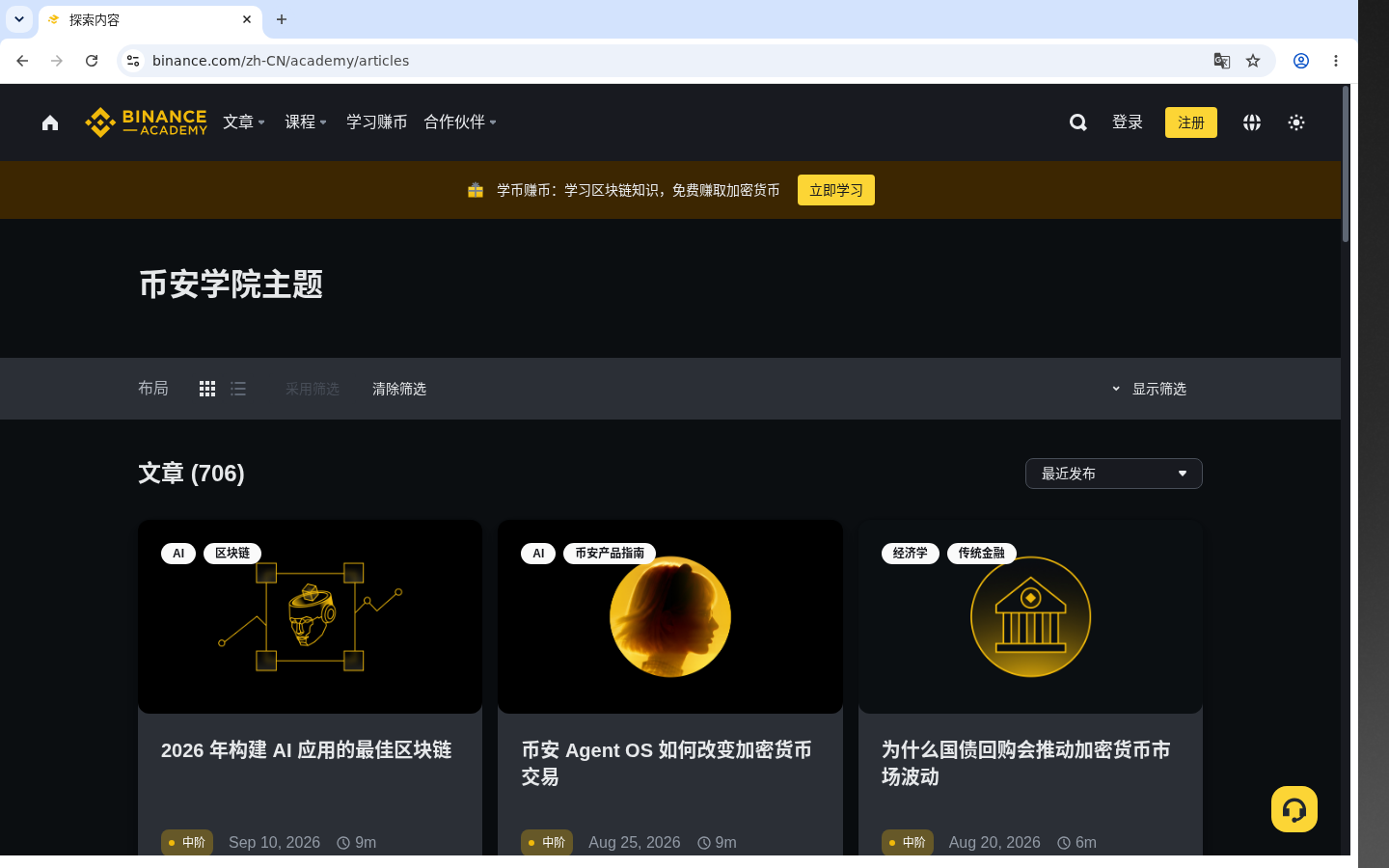Click the browser forward arrow
1389x868 pixels.
pyautogui.click(x=57, y=61)
